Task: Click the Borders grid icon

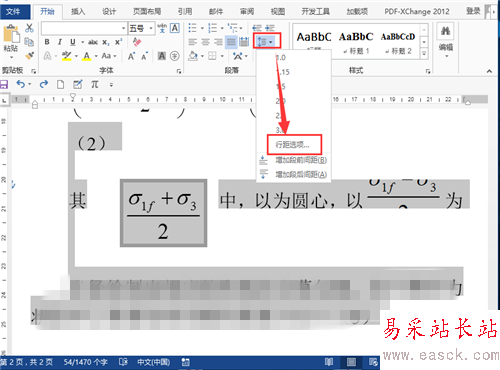Action: point(212,56)
